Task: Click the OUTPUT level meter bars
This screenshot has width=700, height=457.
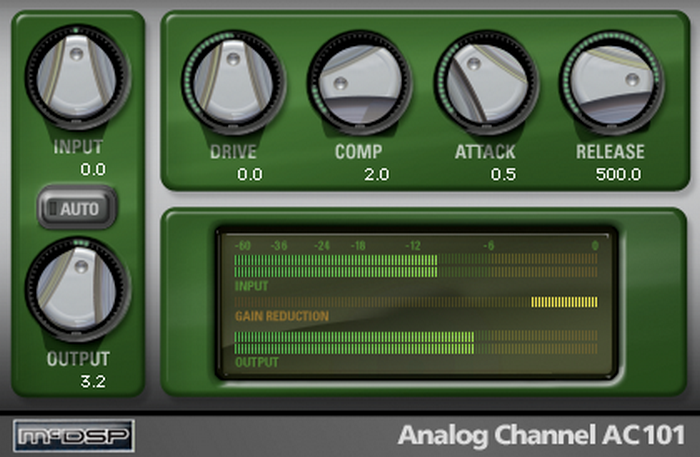Action: [416, 342]
